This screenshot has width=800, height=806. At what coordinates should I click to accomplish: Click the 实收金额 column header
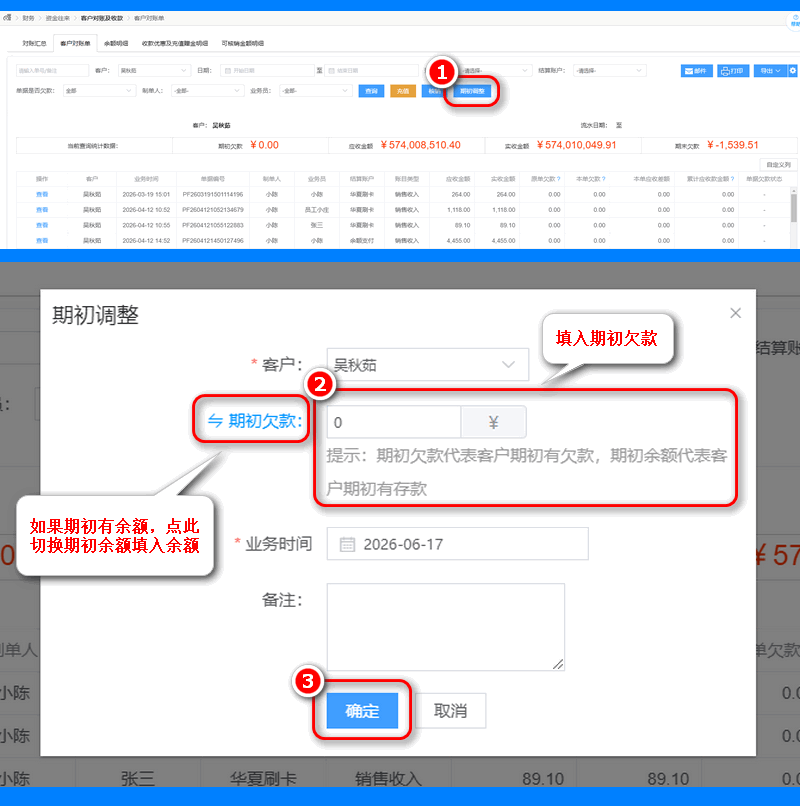pyautogui.click(x=503, y=179)
